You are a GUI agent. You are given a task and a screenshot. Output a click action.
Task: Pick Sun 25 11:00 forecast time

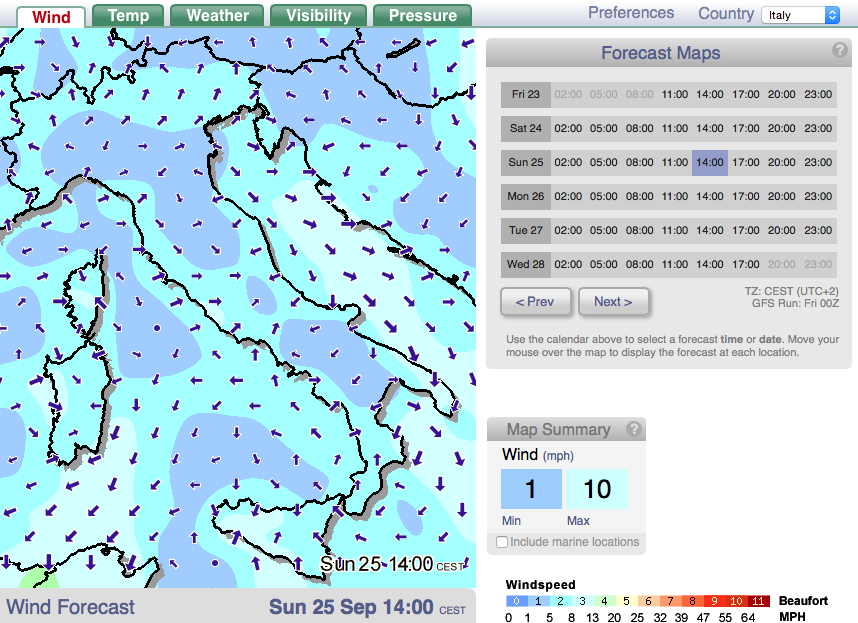[675, 162]
